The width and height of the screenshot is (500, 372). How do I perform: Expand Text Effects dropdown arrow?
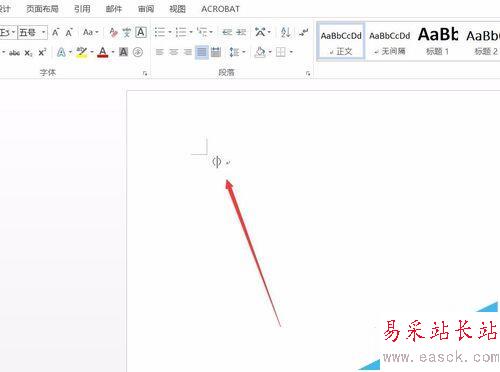tap(70, 52)
